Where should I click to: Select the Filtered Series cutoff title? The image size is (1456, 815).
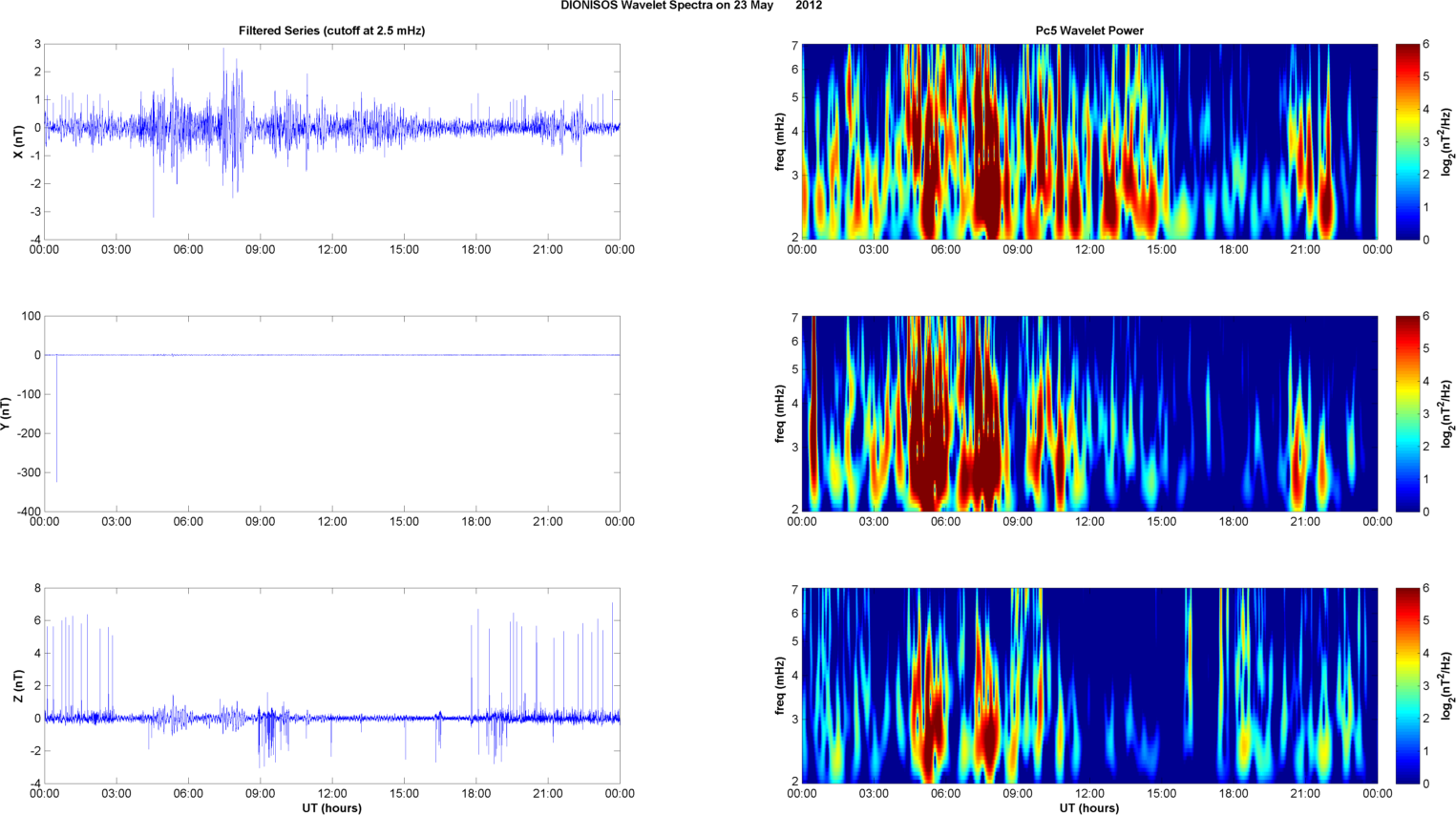[x=331, y=31]
